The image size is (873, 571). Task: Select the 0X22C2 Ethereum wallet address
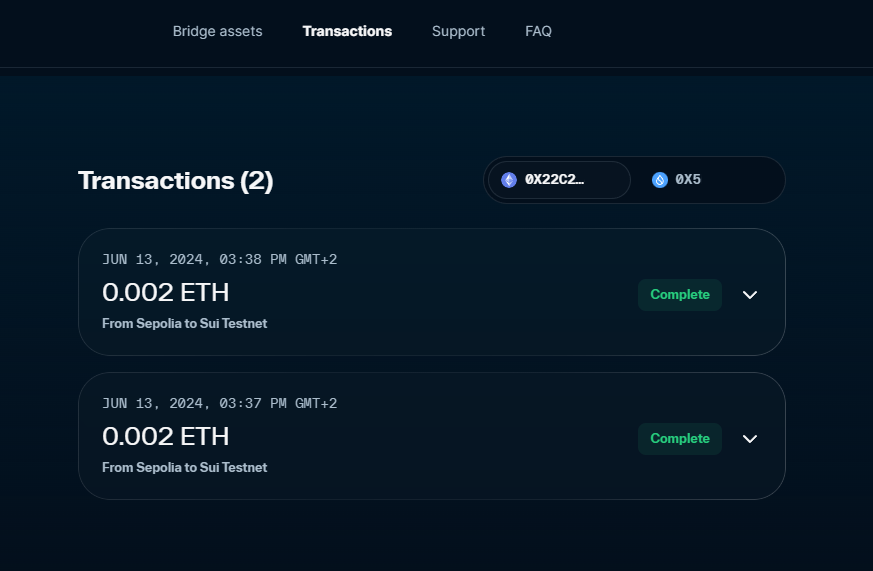click(x=555, y=180)
